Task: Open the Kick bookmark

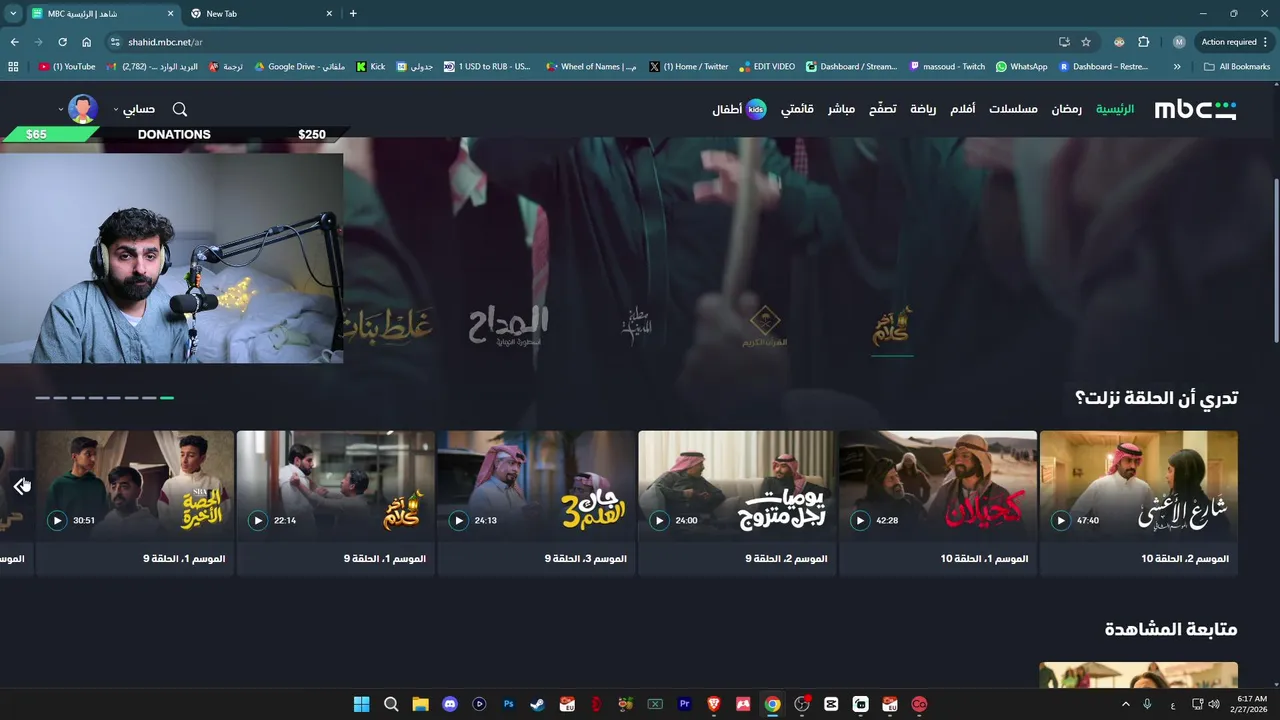Action: point(371,67)
